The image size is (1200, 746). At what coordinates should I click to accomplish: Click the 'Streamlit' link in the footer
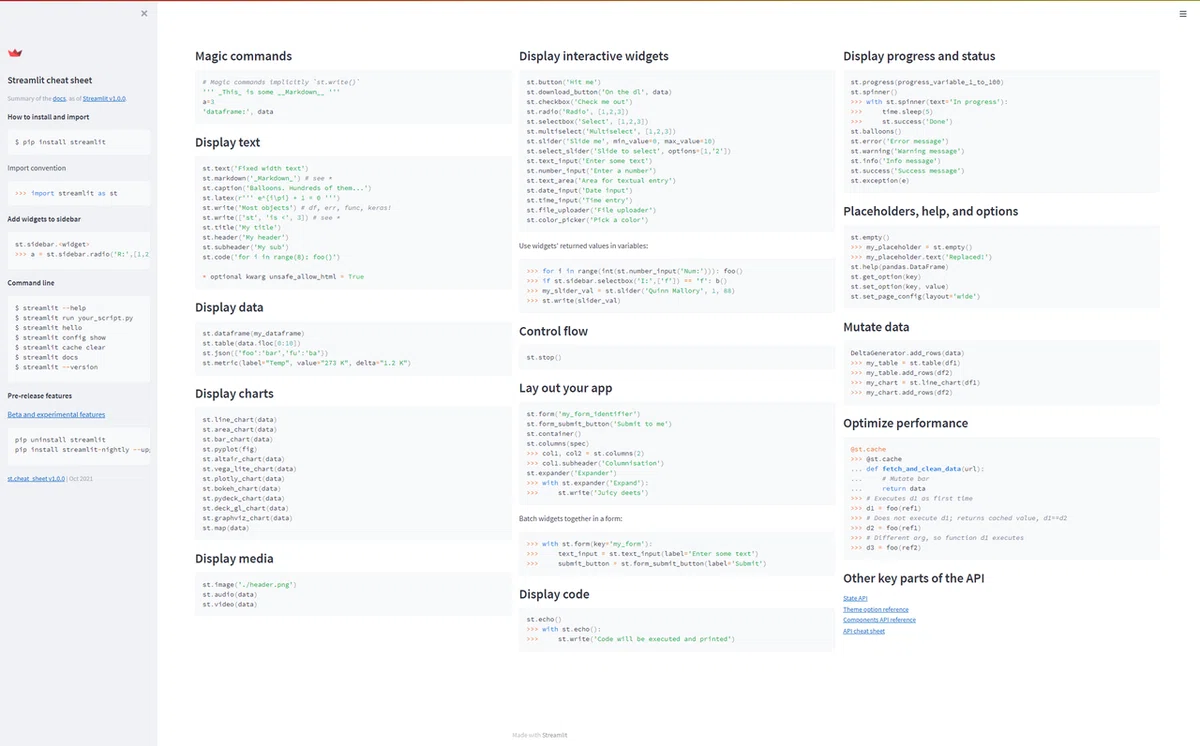554,735
